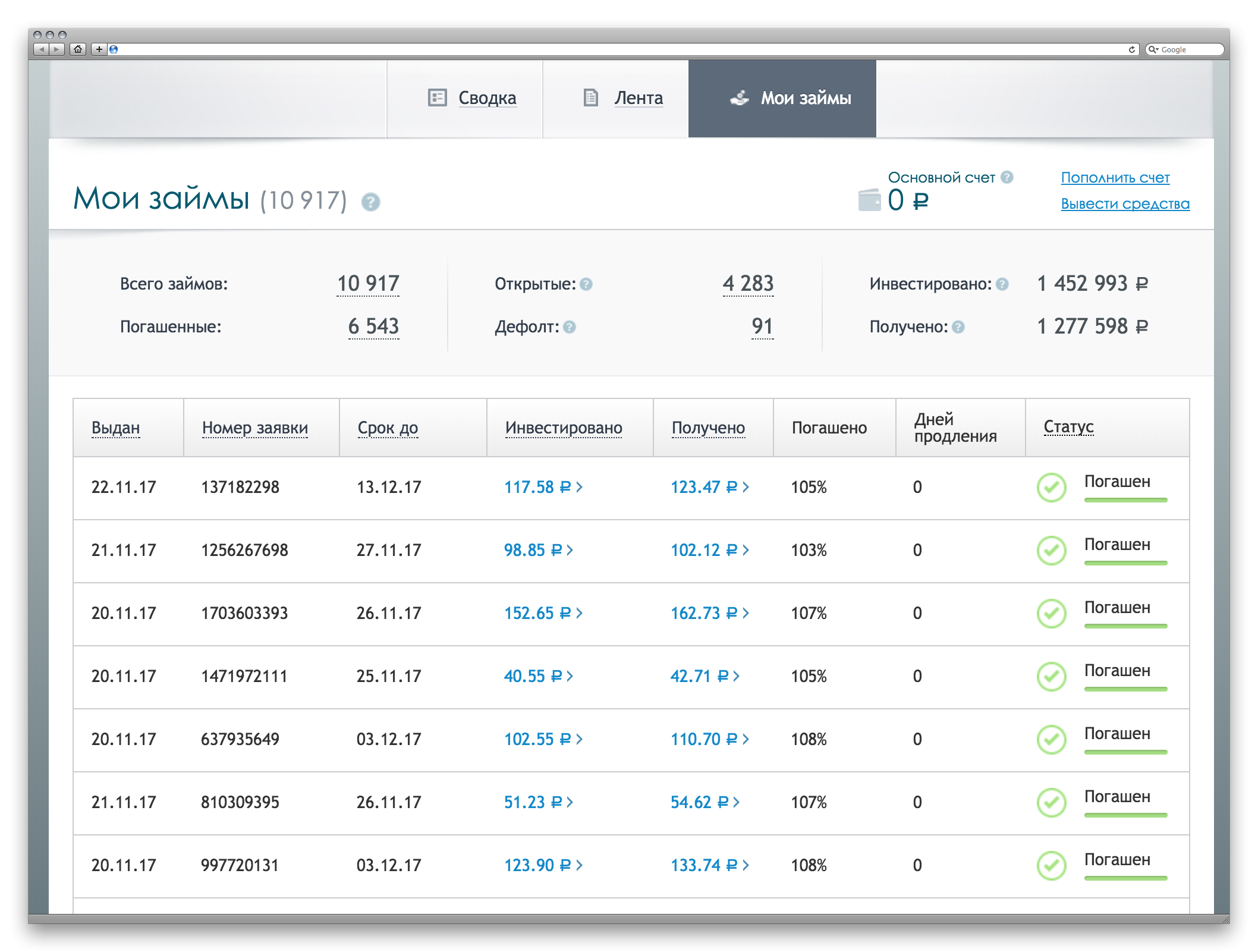Click status checkmark for loan 997720131
The height and width of the screenshot is (952, 1258).
1051,866
